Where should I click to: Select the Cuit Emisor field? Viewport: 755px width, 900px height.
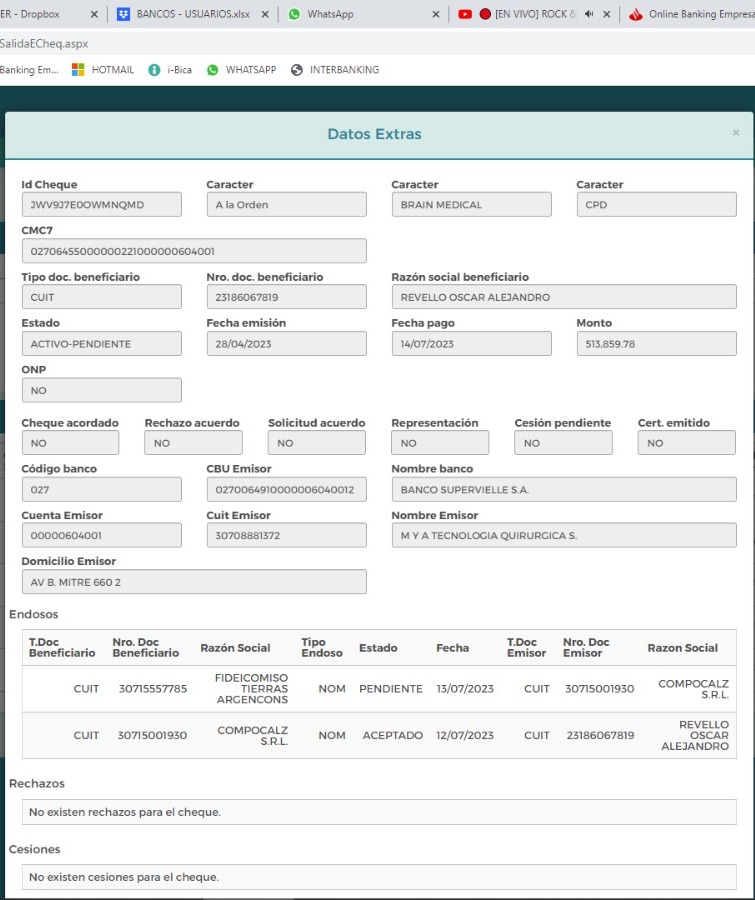click(x=286, y=536)
